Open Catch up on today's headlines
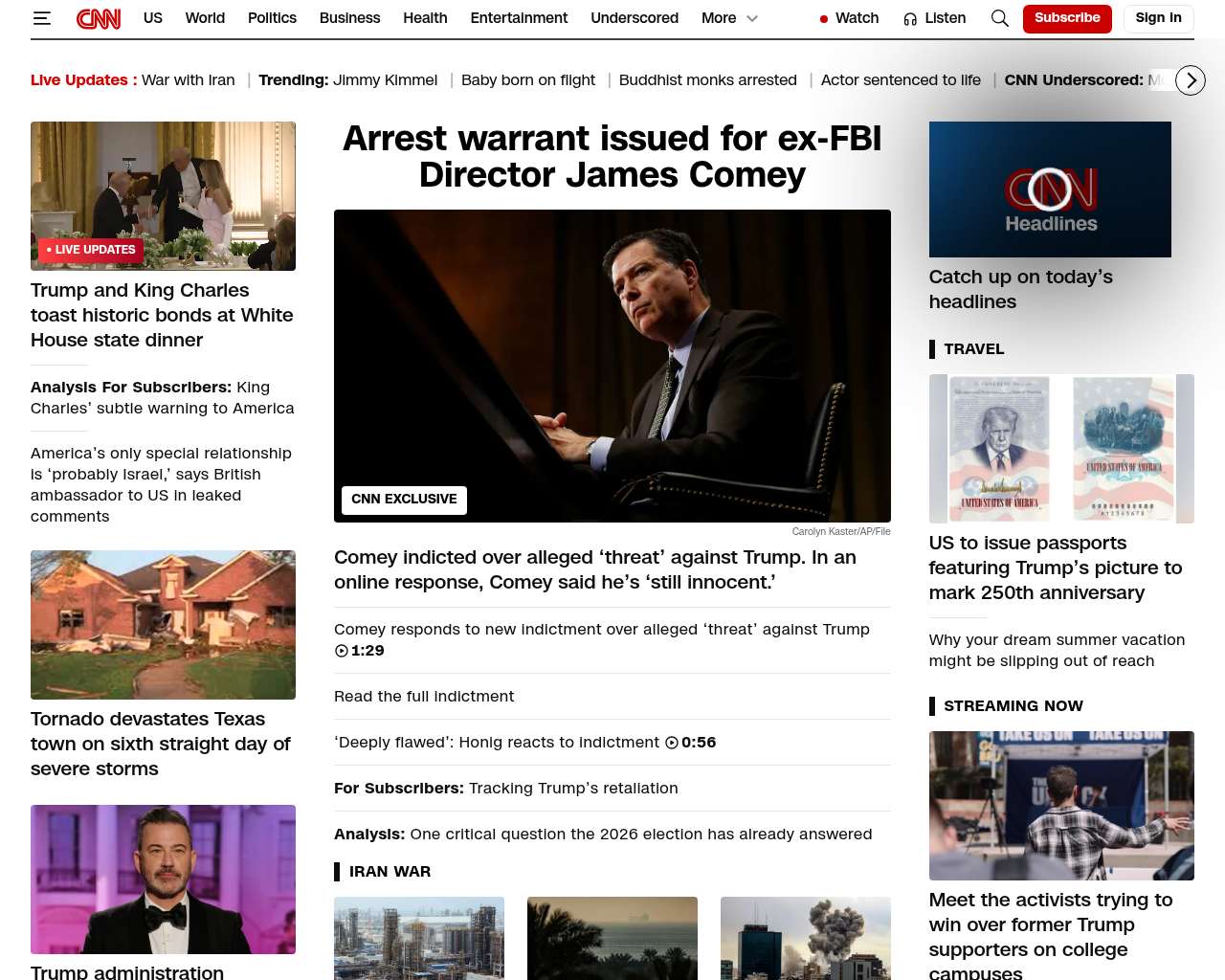Screen dimensions: 1225x980 (x=1021, y=289)
